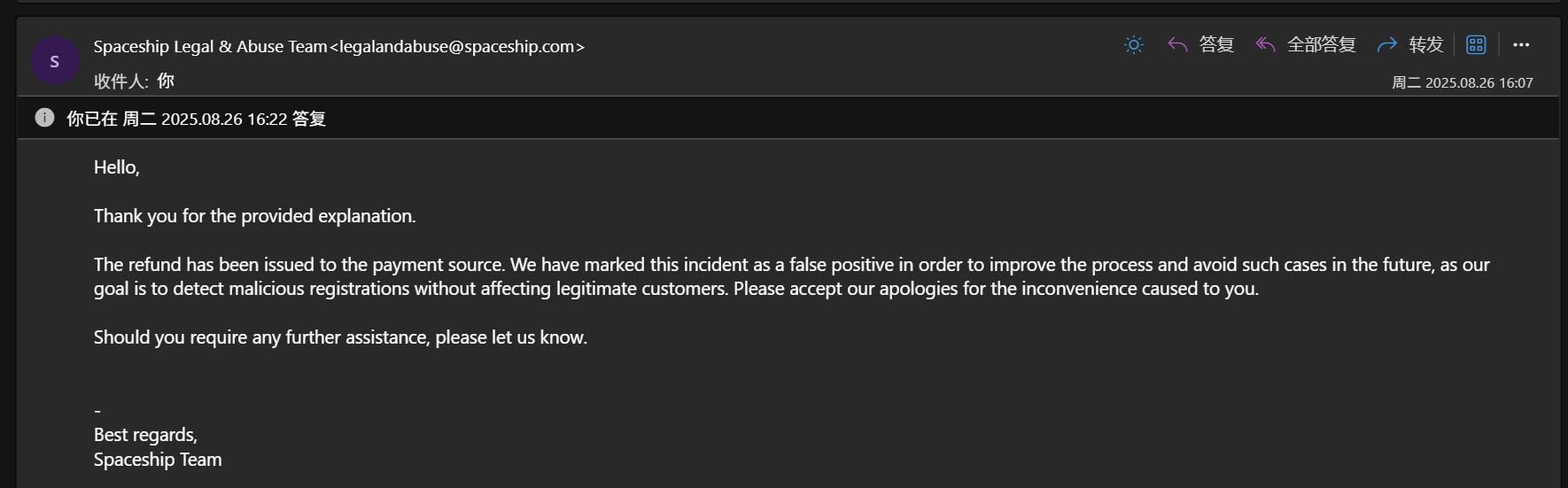Click the "Should you require any further assistance" line
The image size is (1568, 488).
pos(340,337)
